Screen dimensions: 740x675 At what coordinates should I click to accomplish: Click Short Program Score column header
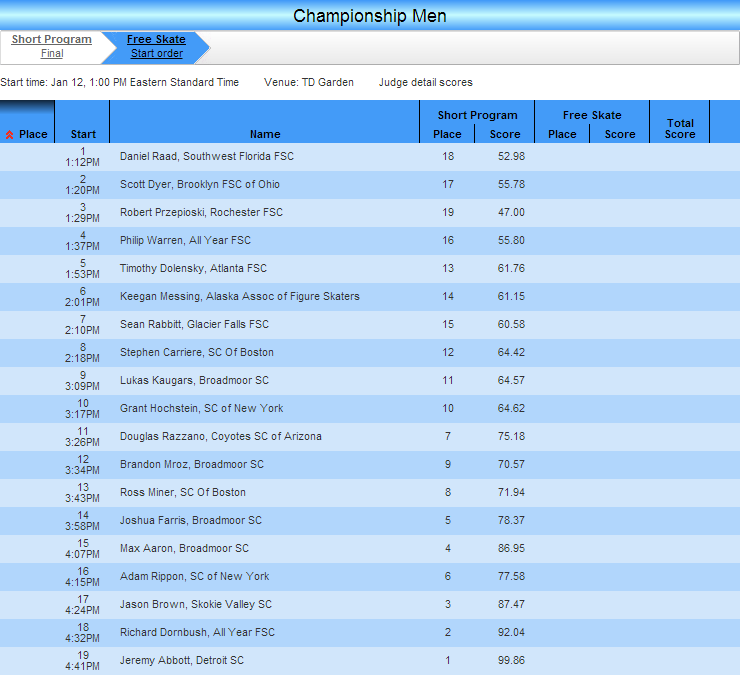pos(505,134)
